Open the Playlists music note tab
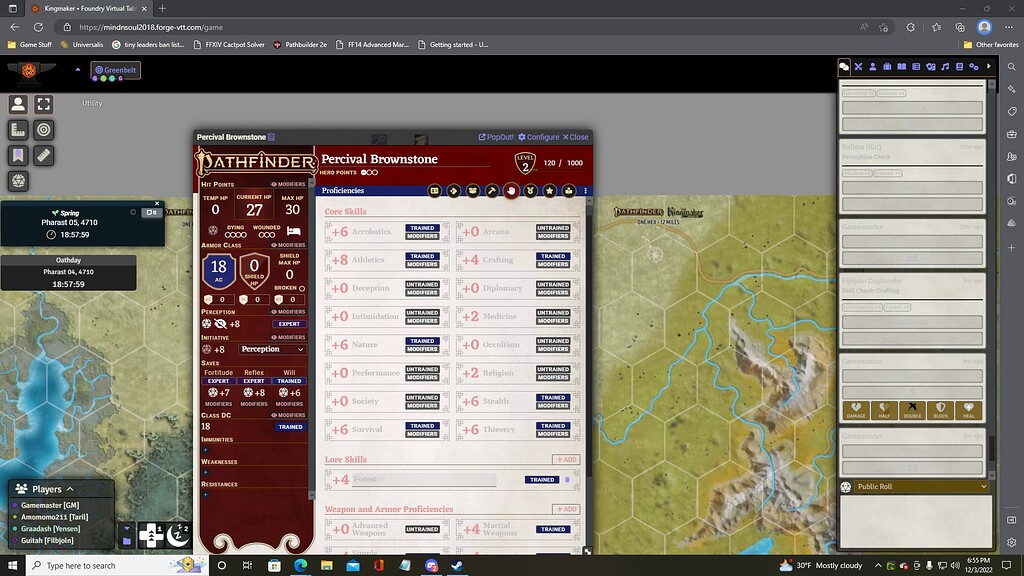This screenshot has height=576, width=1024. tap(945, 67)
